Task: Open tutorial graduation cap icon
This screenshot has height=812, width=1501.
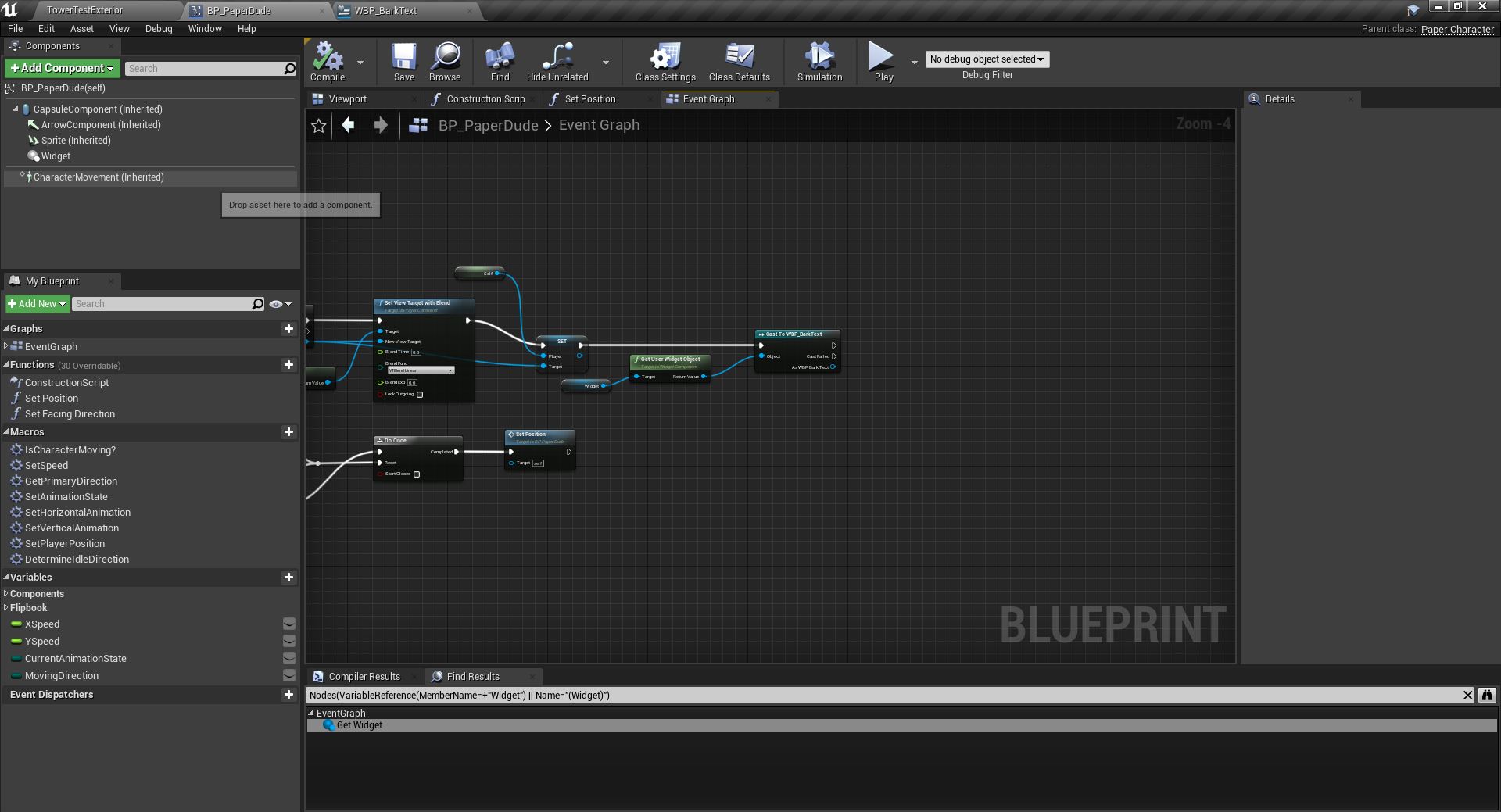Action: [x=1413, y=10]
